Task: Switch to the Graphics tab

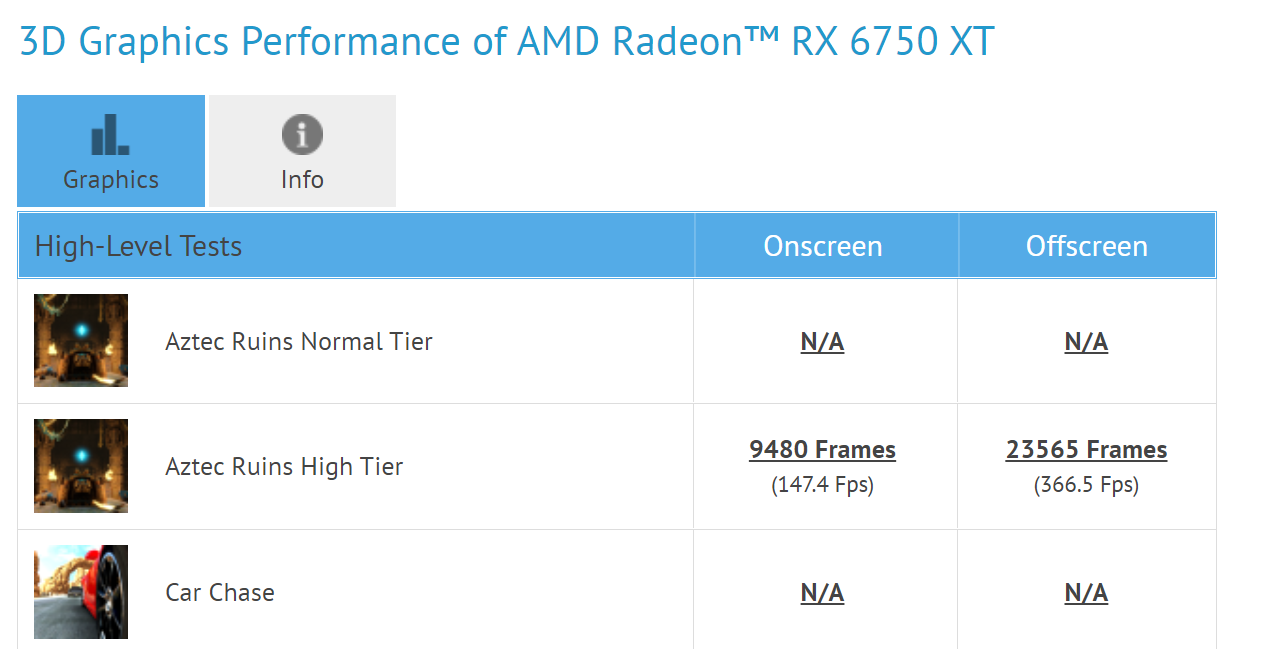Action: click(110, 150)
